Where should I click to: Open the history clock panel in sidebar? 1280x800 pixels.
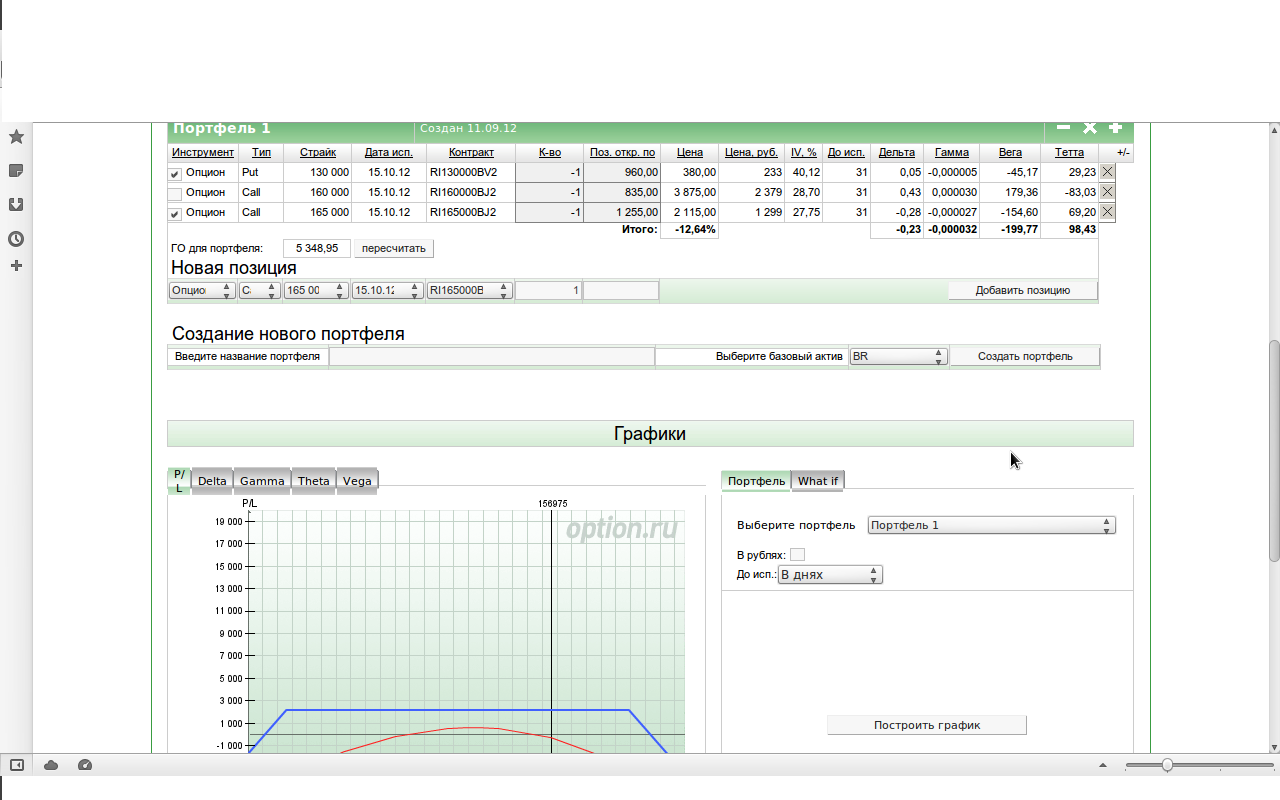16,239
